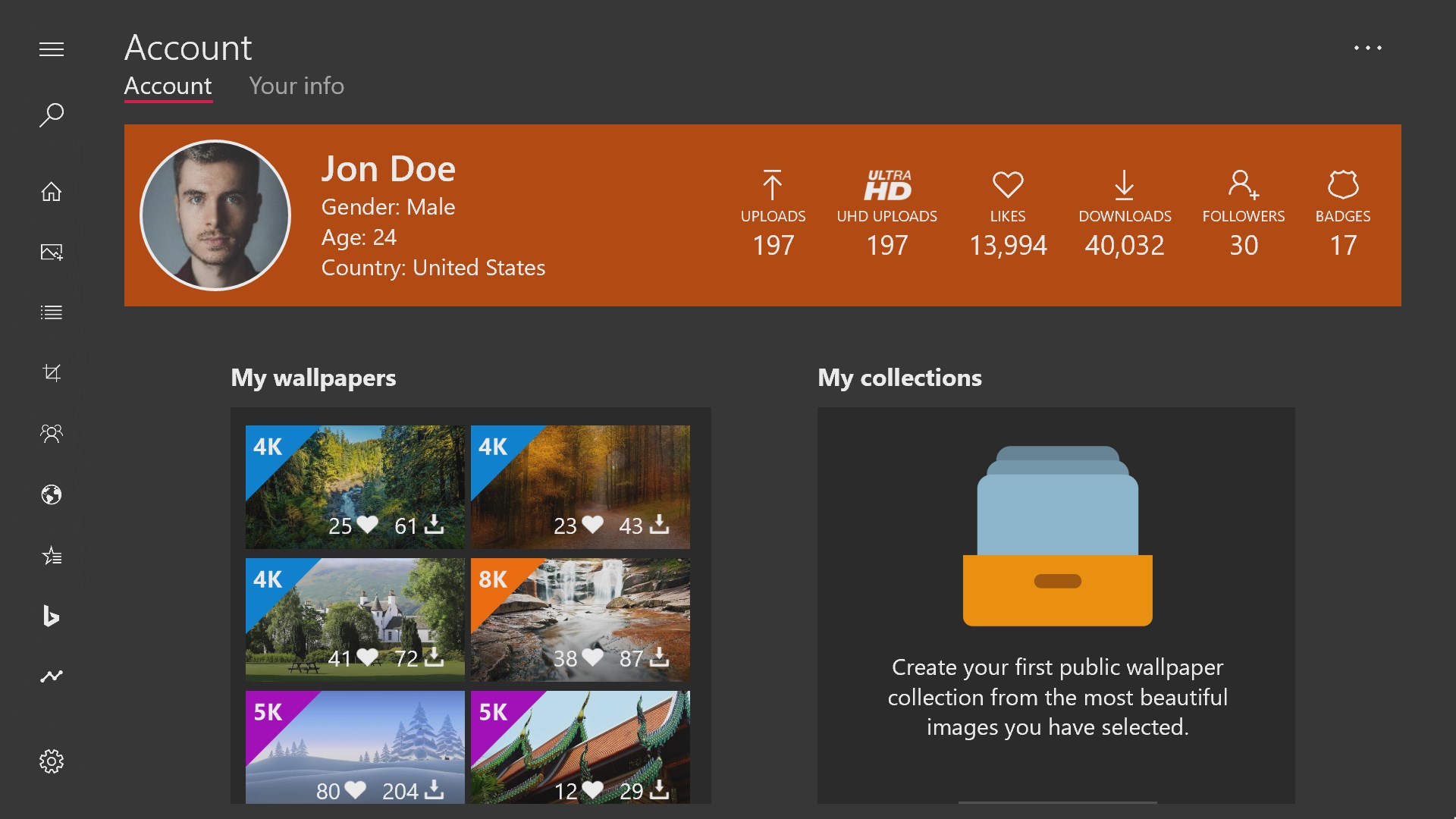Click the globe icon in sidebar
The width and height of the screenshot is (1456, 819).
[x=52, y=494]
